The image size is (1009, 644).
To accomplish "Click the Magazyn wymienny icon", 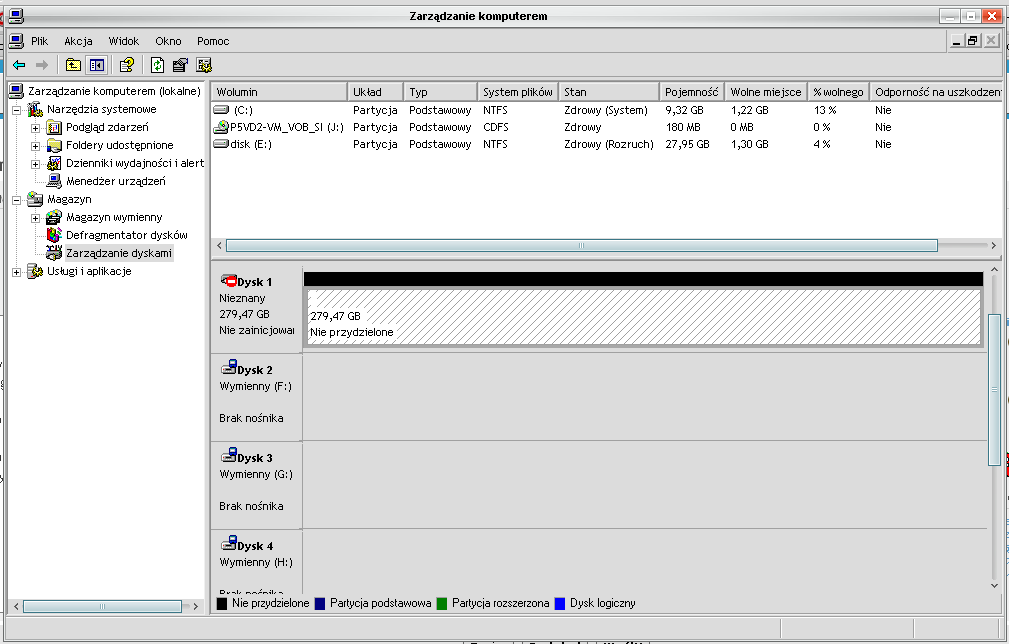I will pos(54,217).
